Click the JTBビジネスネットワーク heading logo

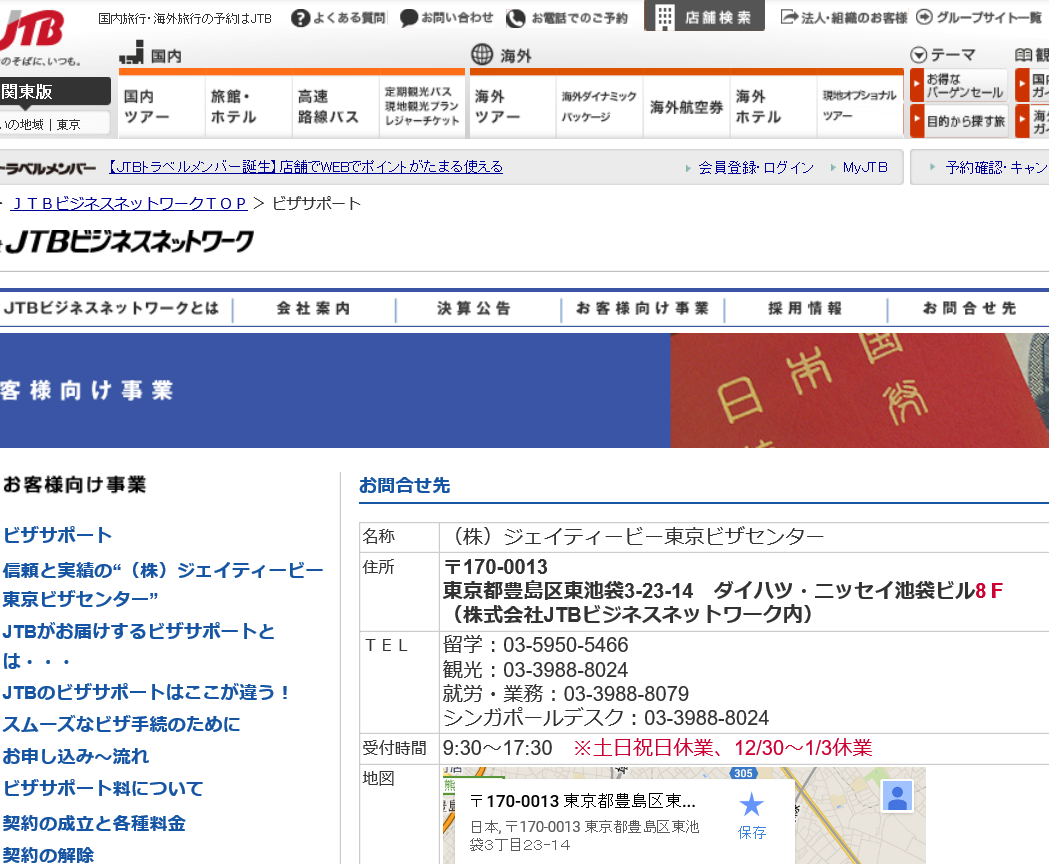point(127,242)
